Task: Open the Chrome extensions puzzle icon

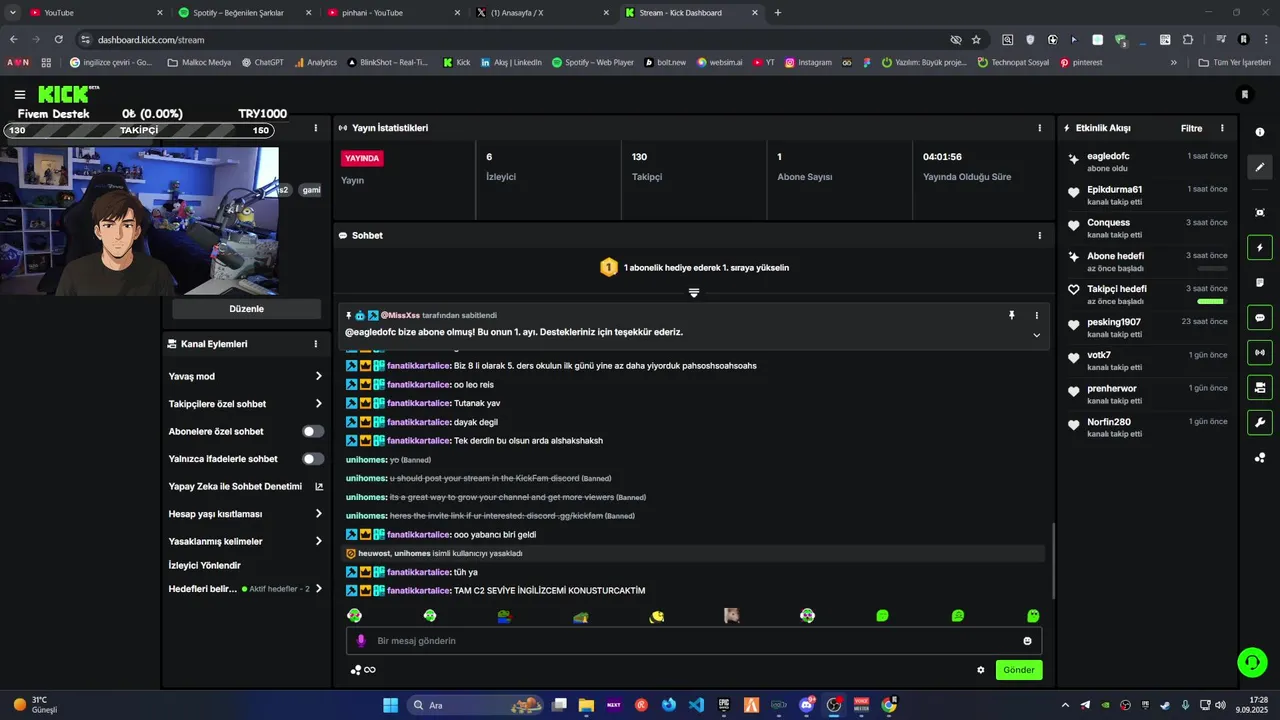Action: tap(1188, 40)
